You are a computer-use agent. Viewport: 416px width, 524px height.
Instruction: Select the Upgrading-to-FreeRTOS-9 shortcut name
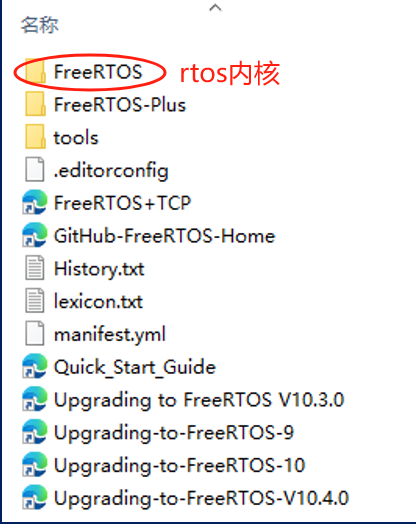point(174,432)
